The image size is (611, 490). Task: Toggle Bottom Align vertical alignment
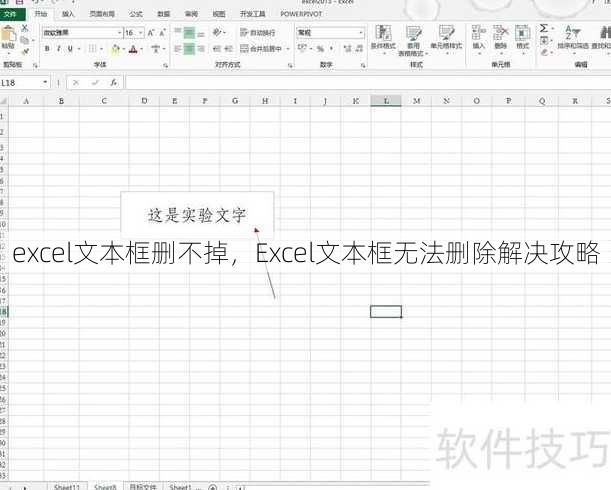click(x=201, y=33)
